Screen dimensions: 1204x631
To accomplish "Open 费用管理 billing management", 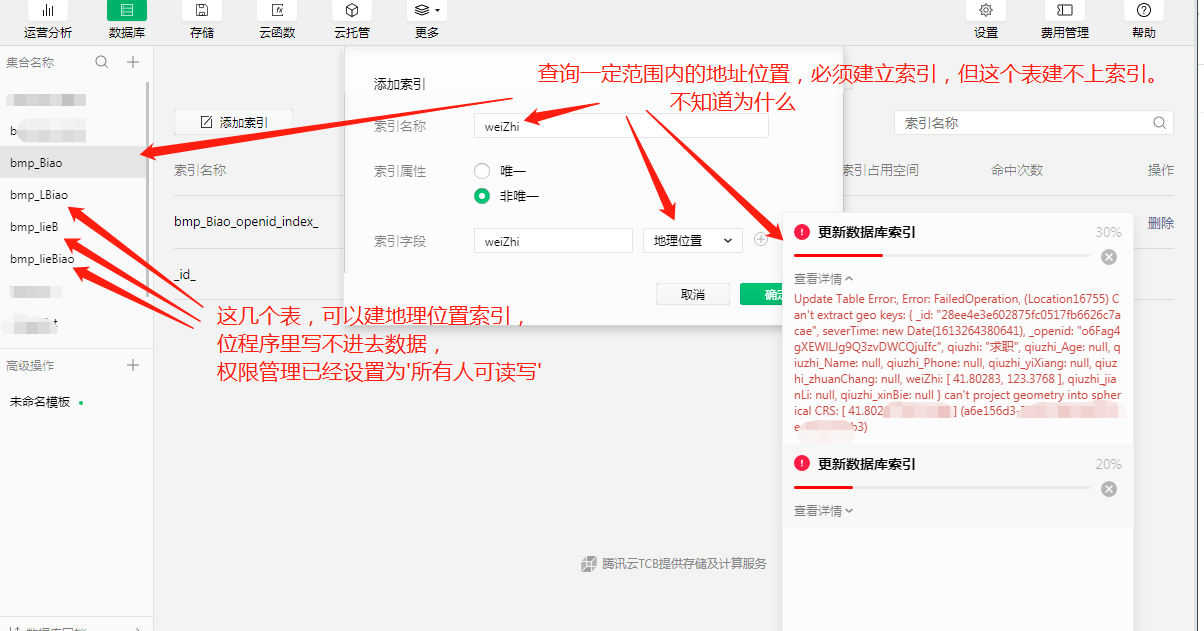I will [x=1065, y=20].
